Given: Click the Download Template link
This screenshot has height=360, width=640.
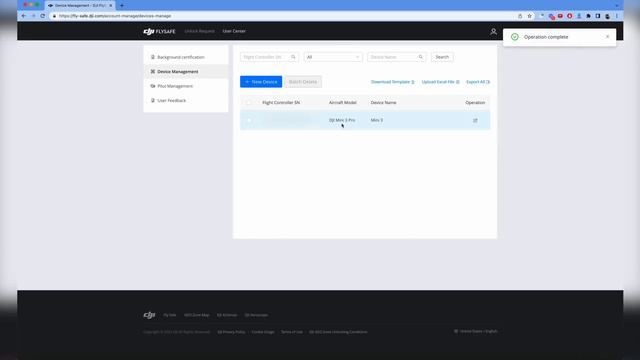Looking at the screenshot, I should tap(392, 82).
